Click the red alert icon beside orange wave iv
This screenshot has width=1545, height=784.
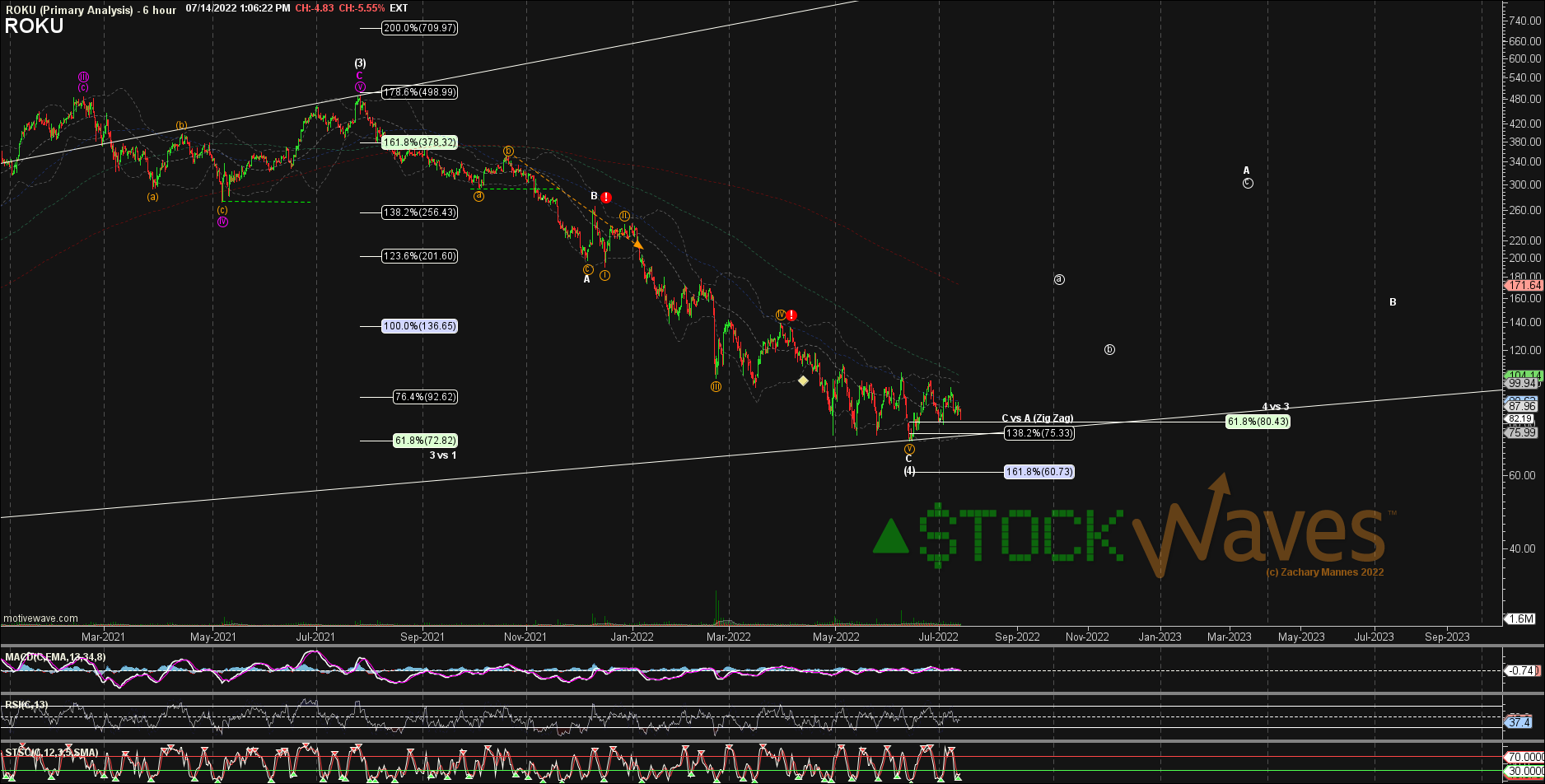tap(791, 315)
